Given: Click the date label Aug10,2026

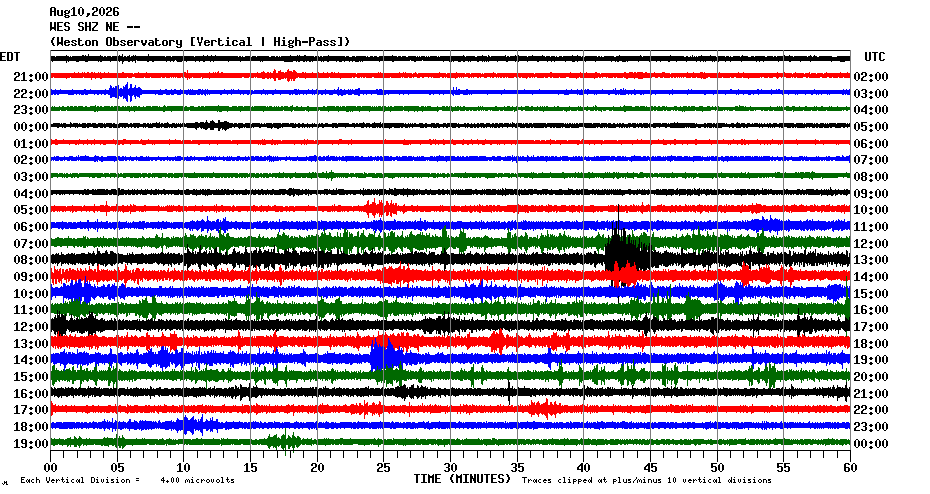Looking at the screenshot, I should tap(84, 12).
